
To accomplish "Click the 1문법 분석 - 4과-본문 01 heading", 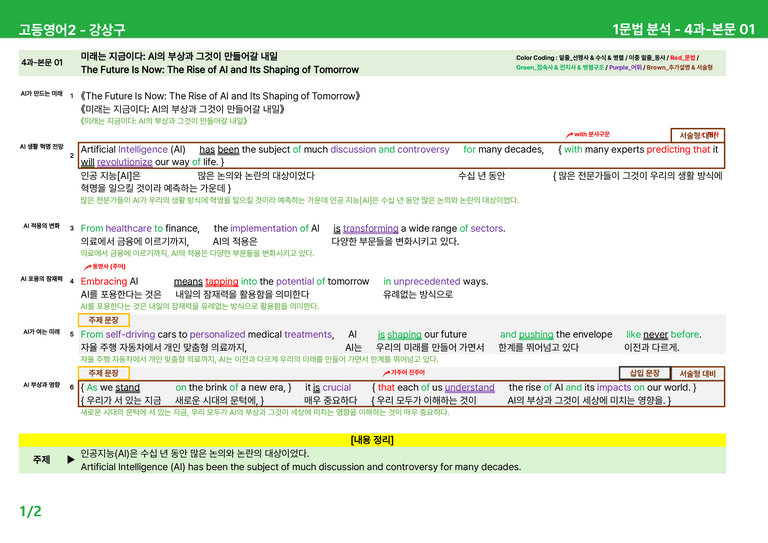I will [684, 29].
